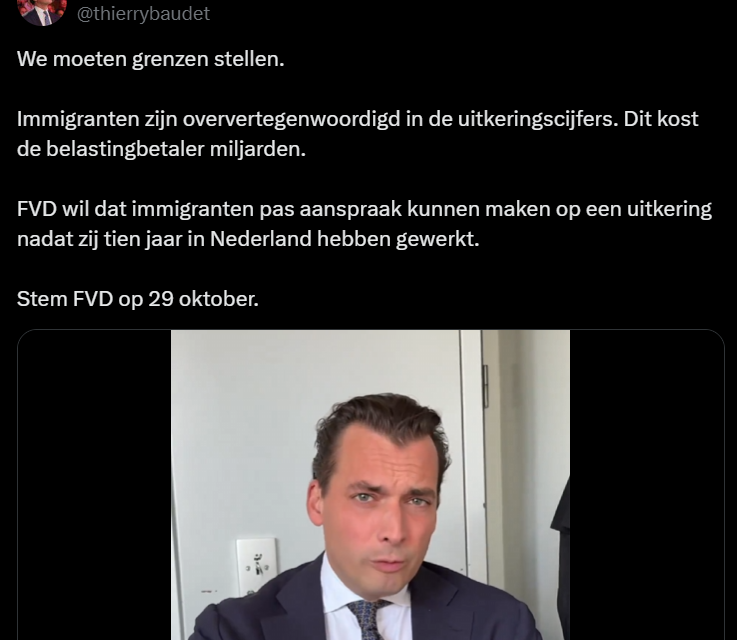
Task: Click the wall light switch in the video
Action: click(257, 567)
